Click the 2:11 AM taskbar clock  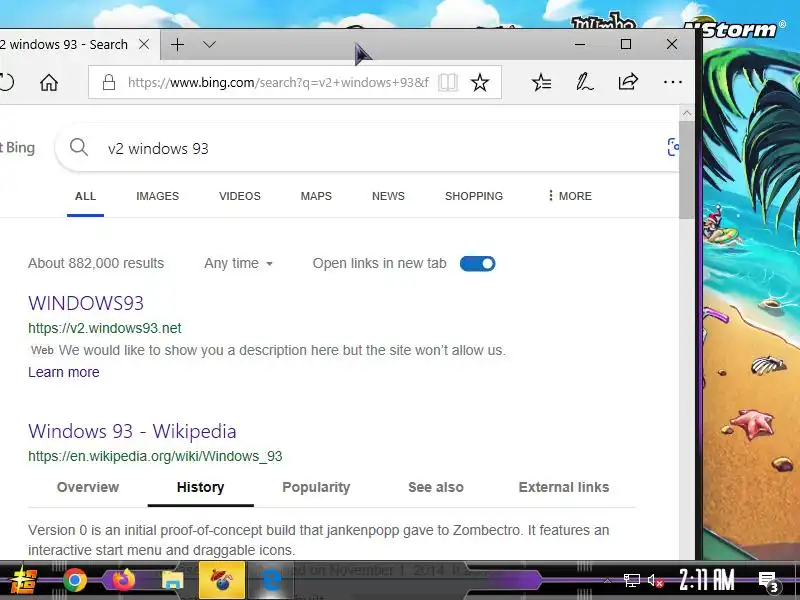coord(707,580)
